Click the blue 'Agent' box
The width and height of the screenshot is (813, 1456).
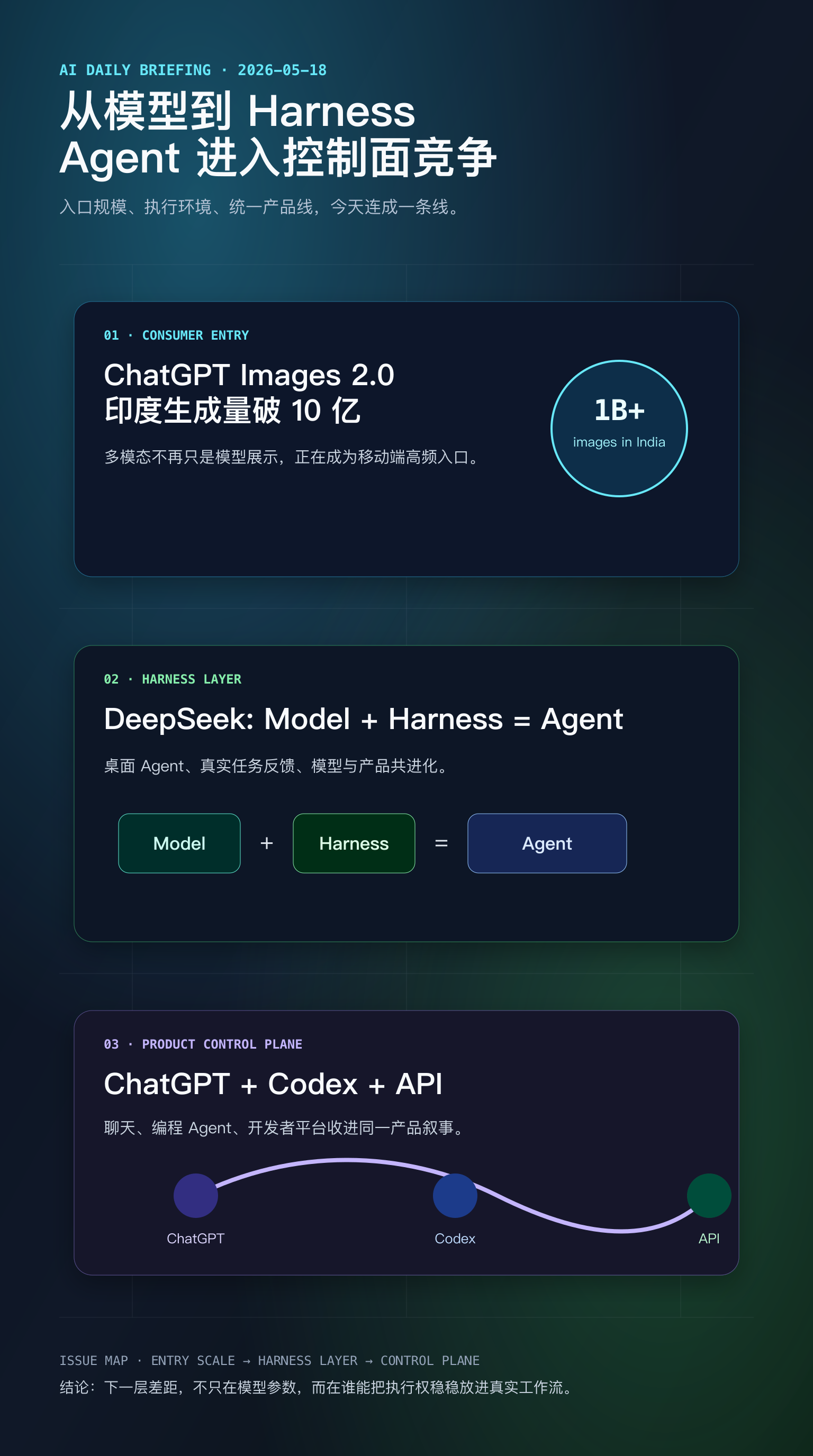click(x=547, y=843)
